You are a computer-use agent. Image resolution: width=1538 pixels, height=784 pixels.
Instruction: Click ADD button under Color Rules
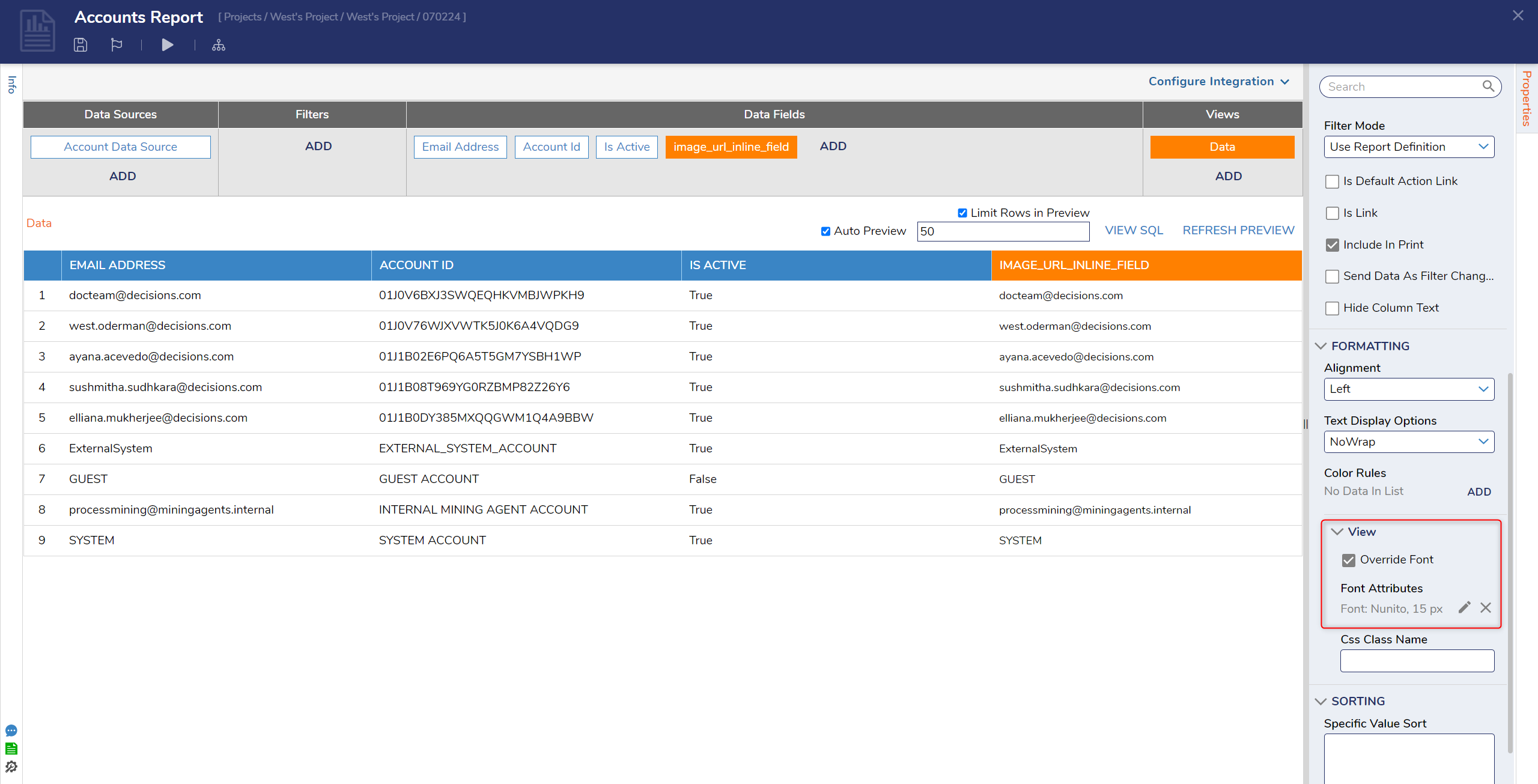(1480, 491)
